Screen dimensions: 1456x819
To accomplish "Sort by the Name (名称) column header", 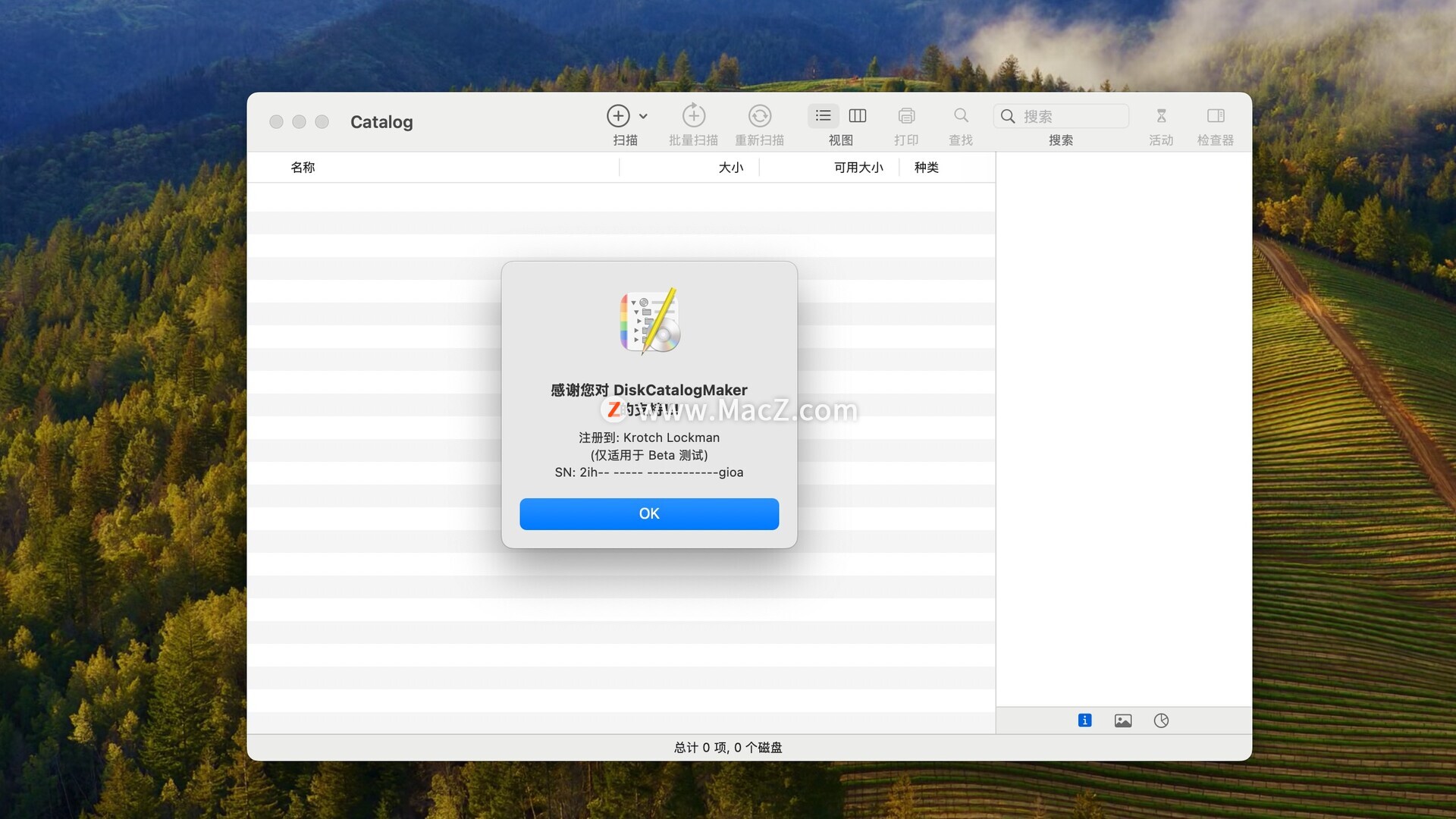I will click(303, 168).
